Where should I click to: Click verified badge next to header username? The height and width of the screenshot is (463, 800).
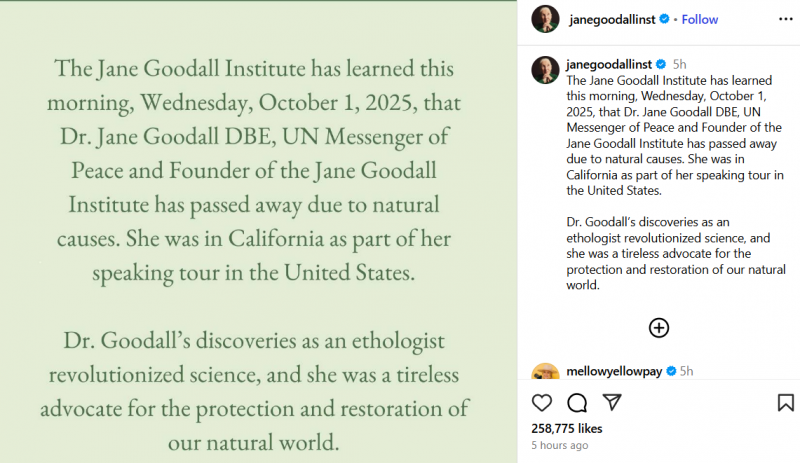click(x=664, y=19)
